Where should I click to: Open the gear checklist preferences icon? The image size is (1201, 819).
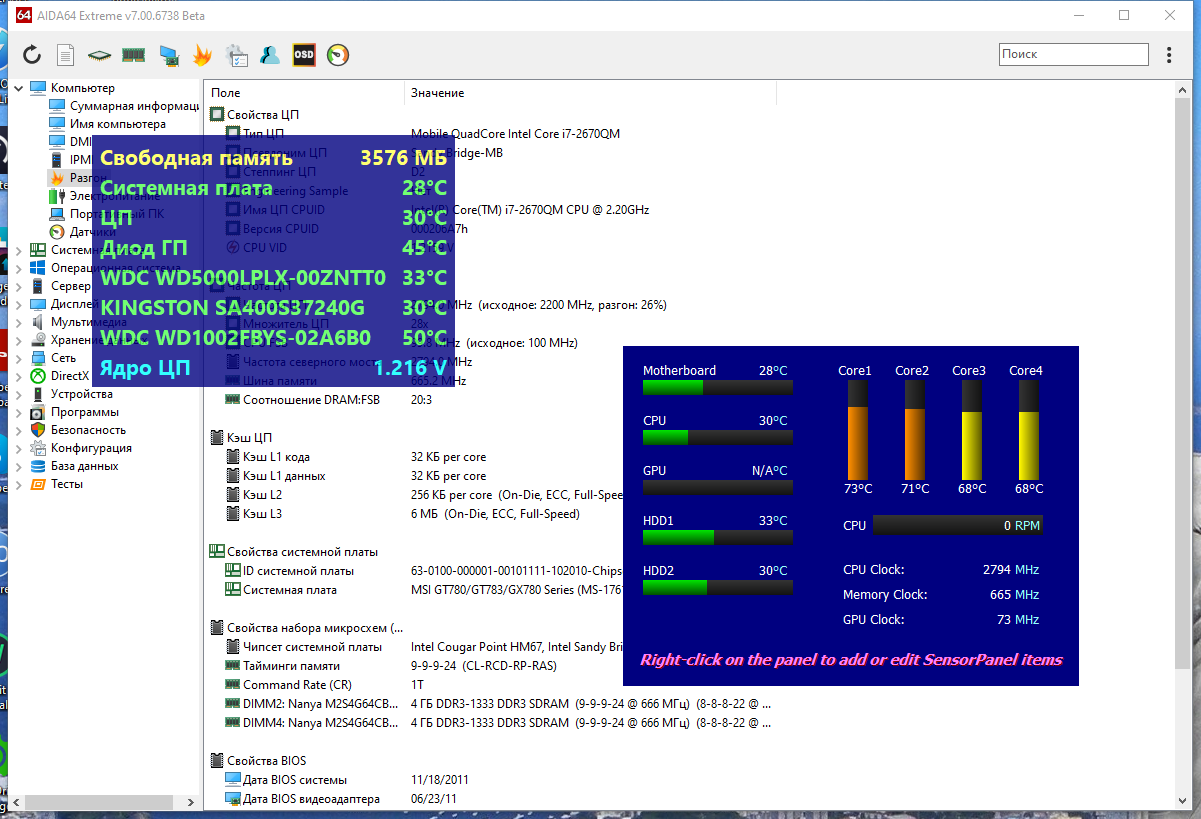(x=236, y=55)
